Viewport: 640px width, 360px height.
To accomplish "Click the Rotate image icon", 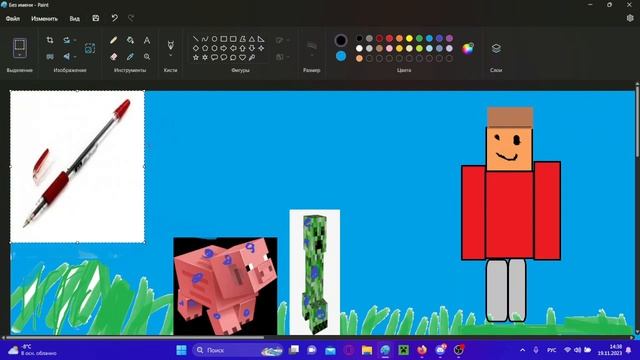I will tap(67, 40).
